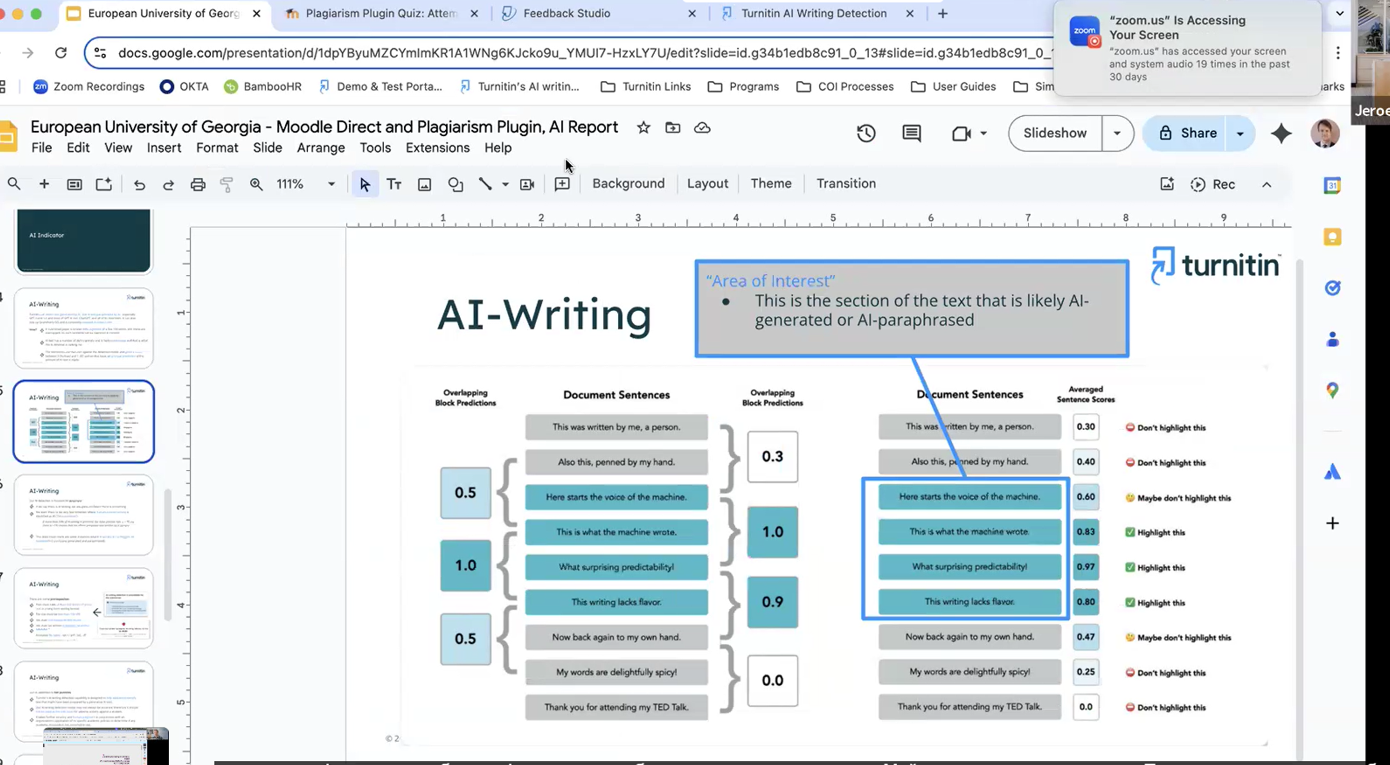The width and height of the screenshot is (1390, 765).
Task: Open the Slideshow options dropdown arrow
Action: click(1116, 133)
